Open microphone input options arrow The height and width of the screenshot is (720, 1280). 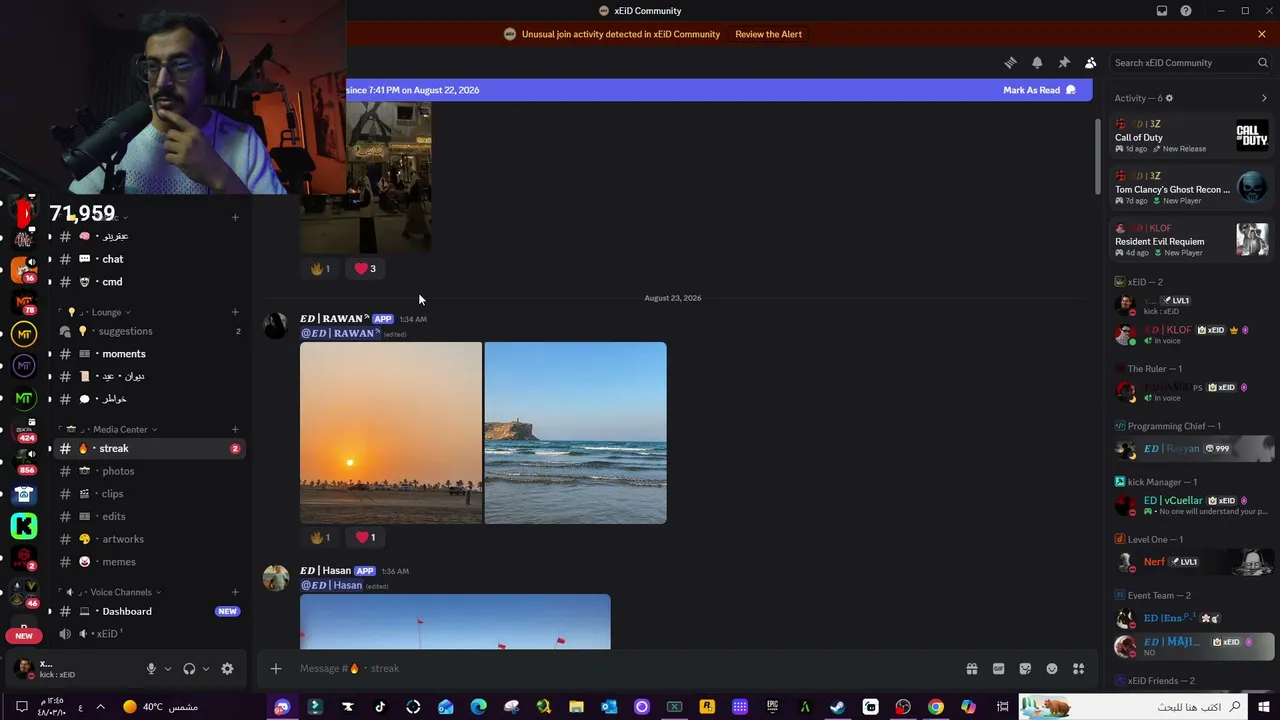tap(167, 669)
